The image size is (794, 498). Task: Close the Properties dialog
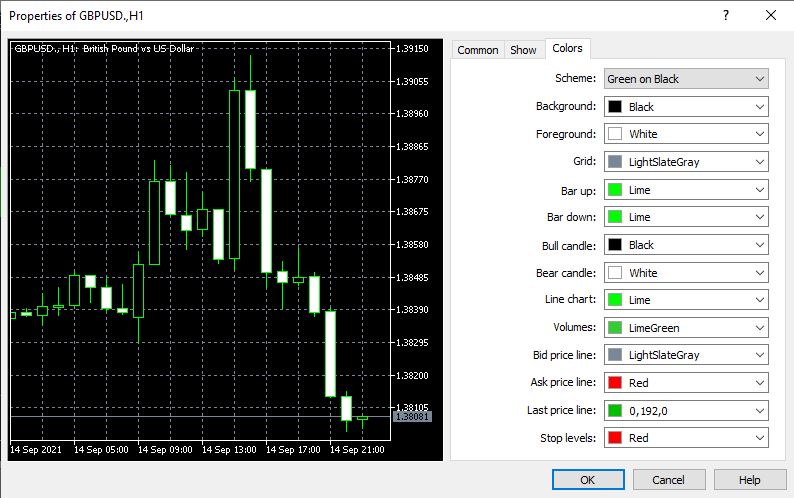coord(771,15)
